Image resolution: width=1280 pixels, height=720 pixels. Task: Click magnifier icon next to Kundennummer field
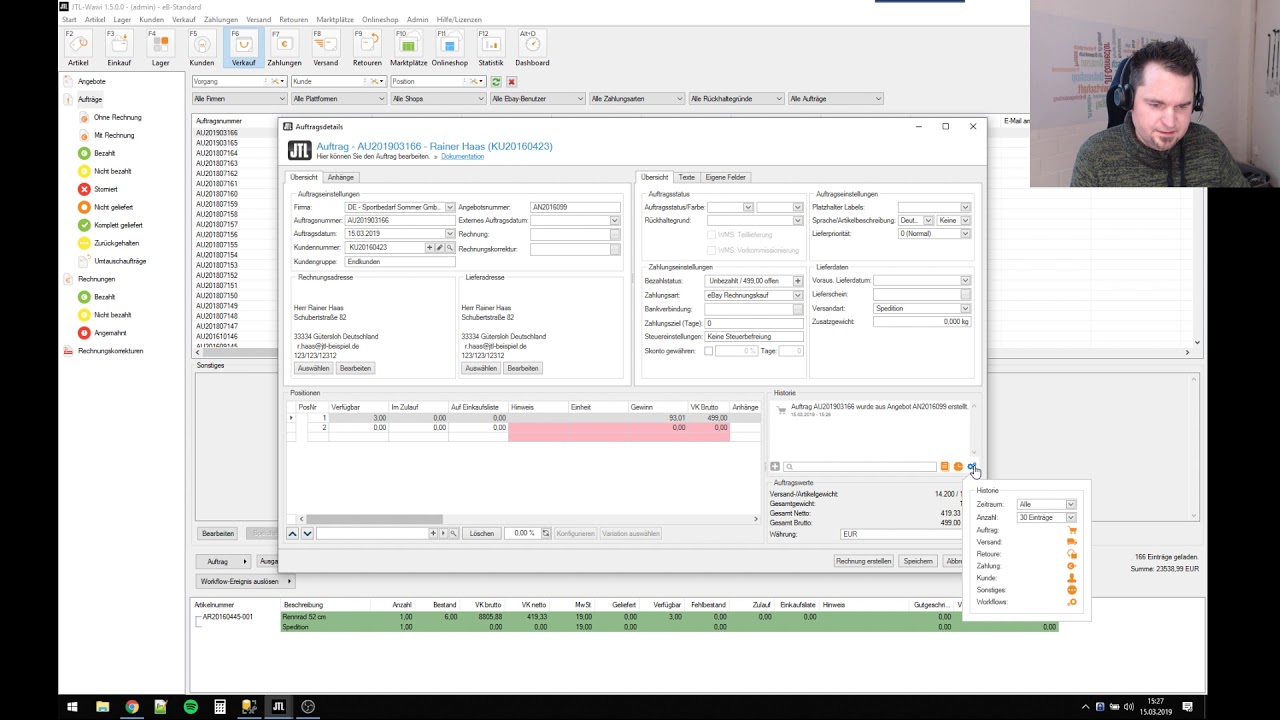click(x=450, y=247)
